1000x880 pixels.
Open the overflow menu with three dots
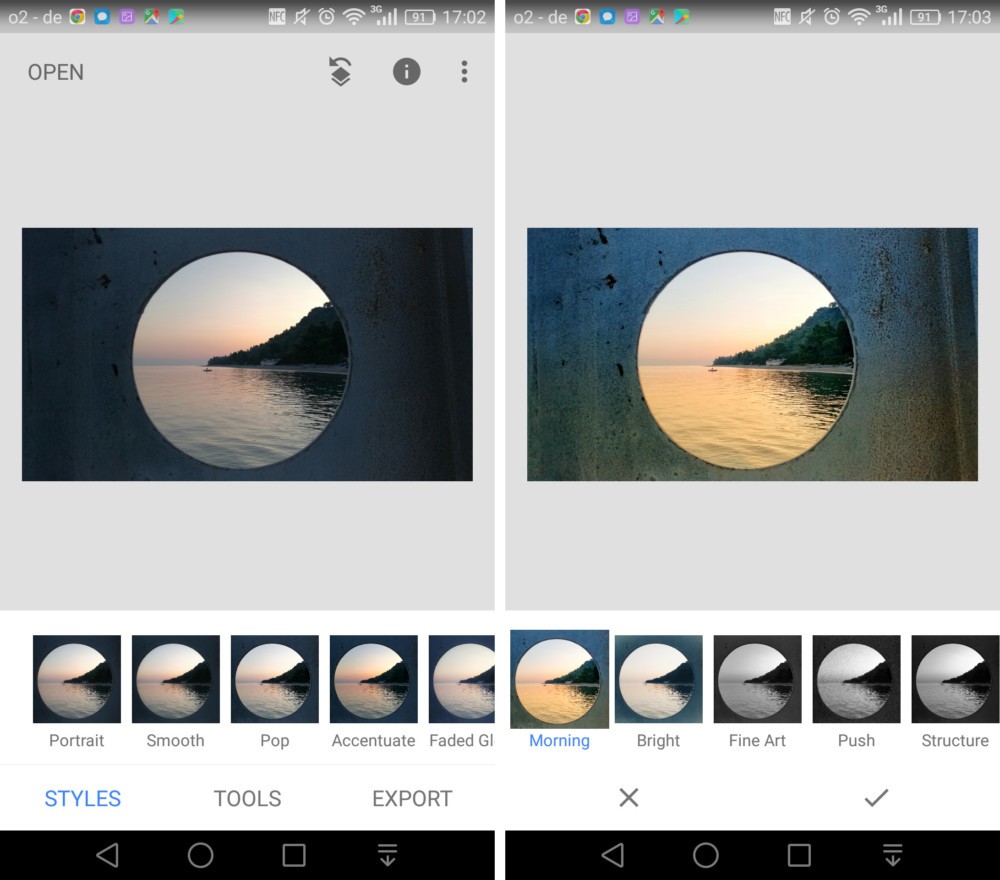click(x=464, y=72)
